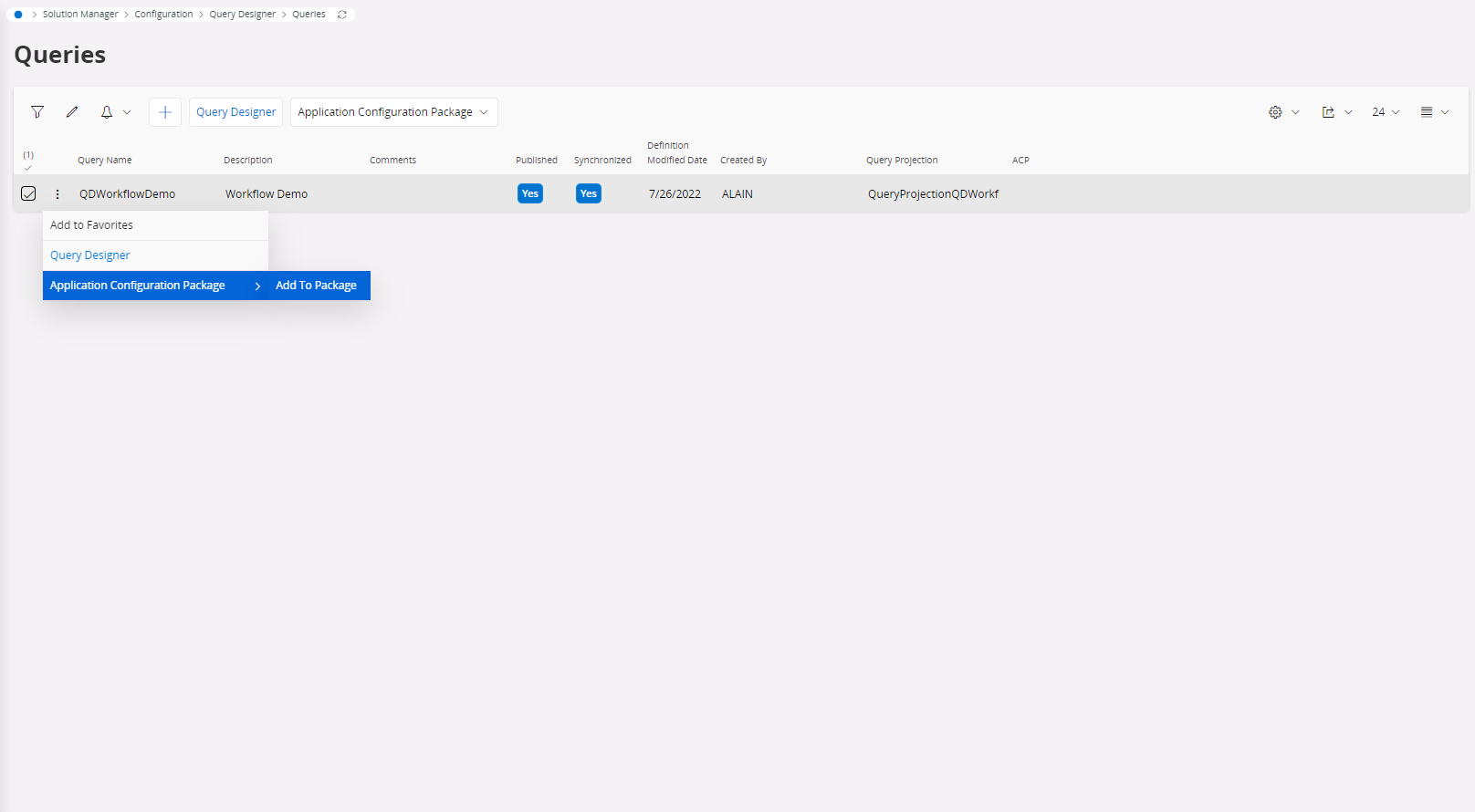Open the page size 24 dropdown
1475x812 pixels.
pyautogui.click(x=1385, y=112)
